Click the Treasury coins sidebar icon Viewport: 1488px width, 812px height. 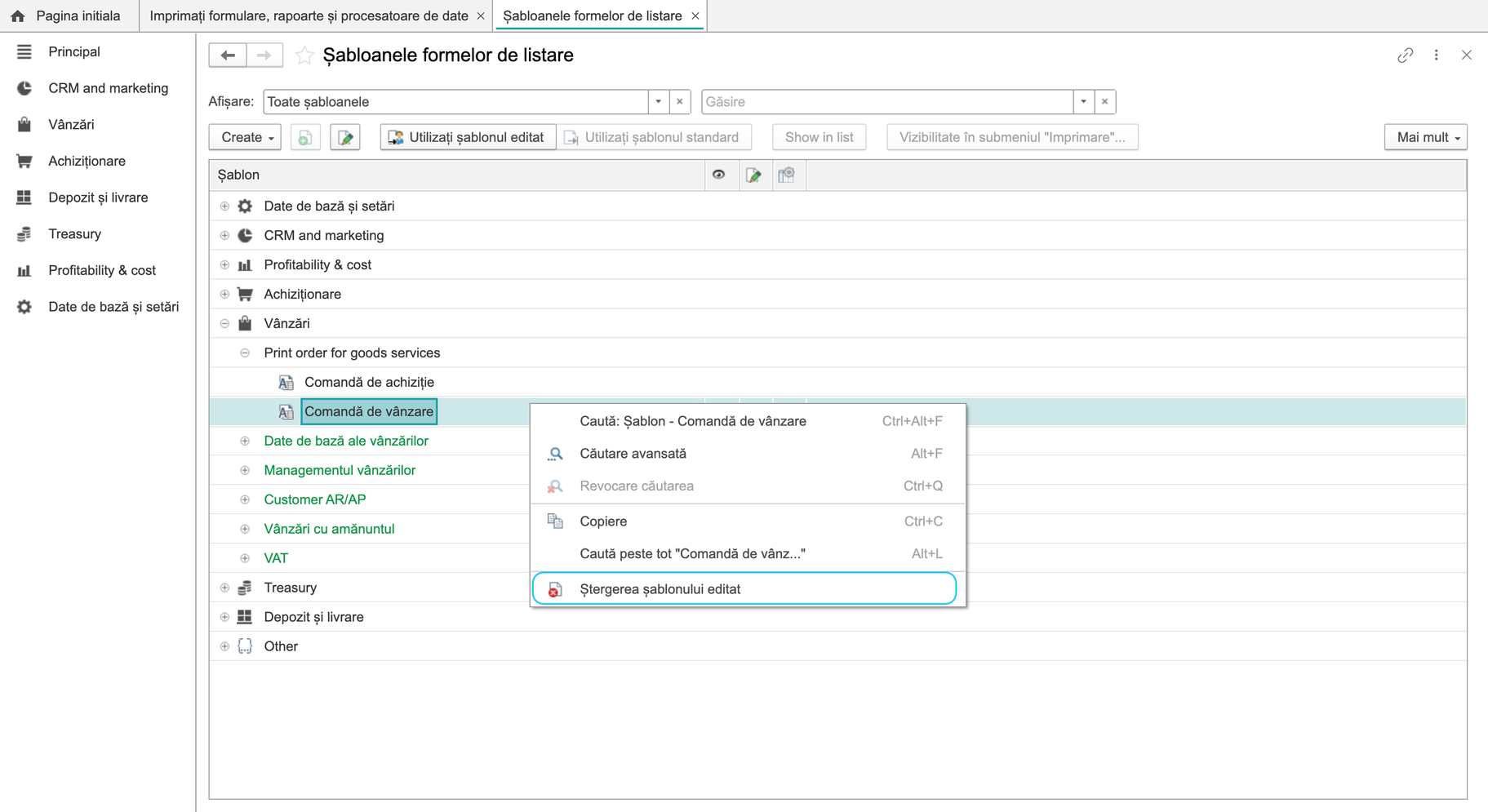[24, 234]
